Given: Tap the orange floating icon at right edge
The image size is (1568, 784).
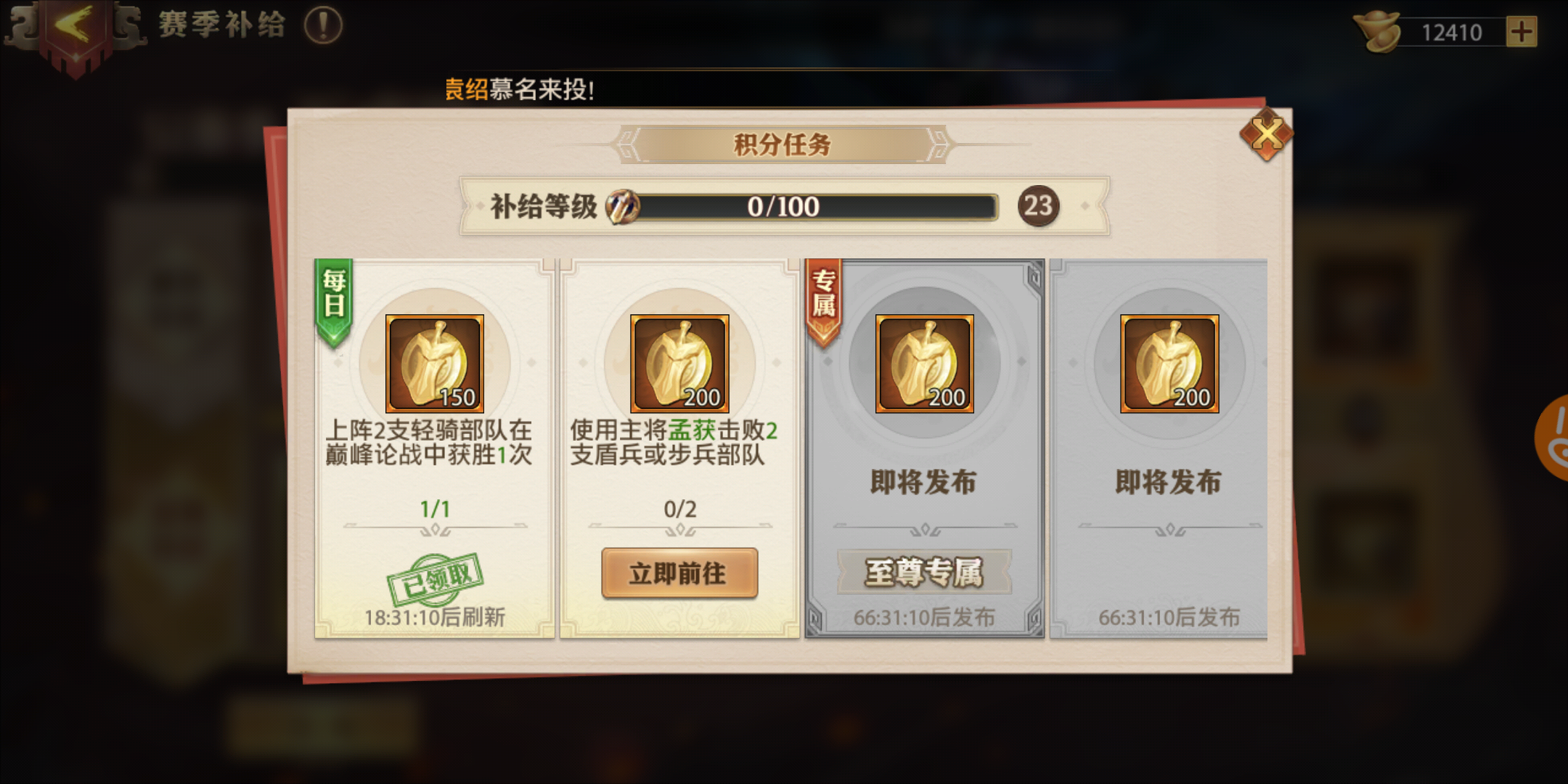Looking at the screenshot, I should click(1553, 438).
